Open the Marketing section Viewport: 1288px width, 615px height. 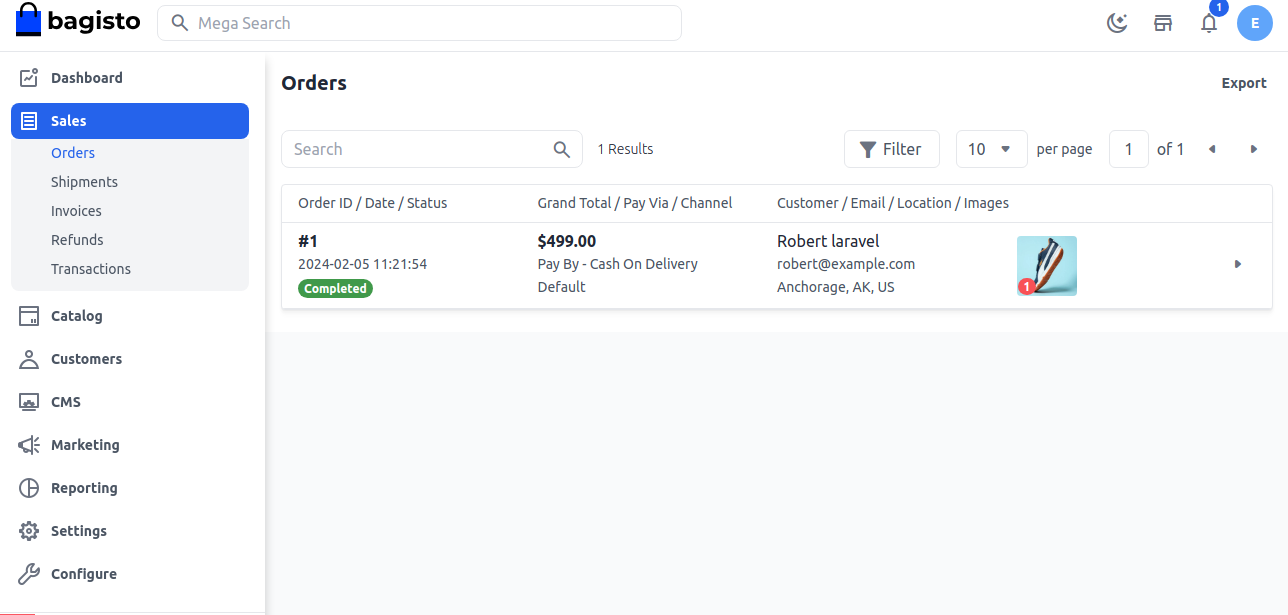point(85,445)
